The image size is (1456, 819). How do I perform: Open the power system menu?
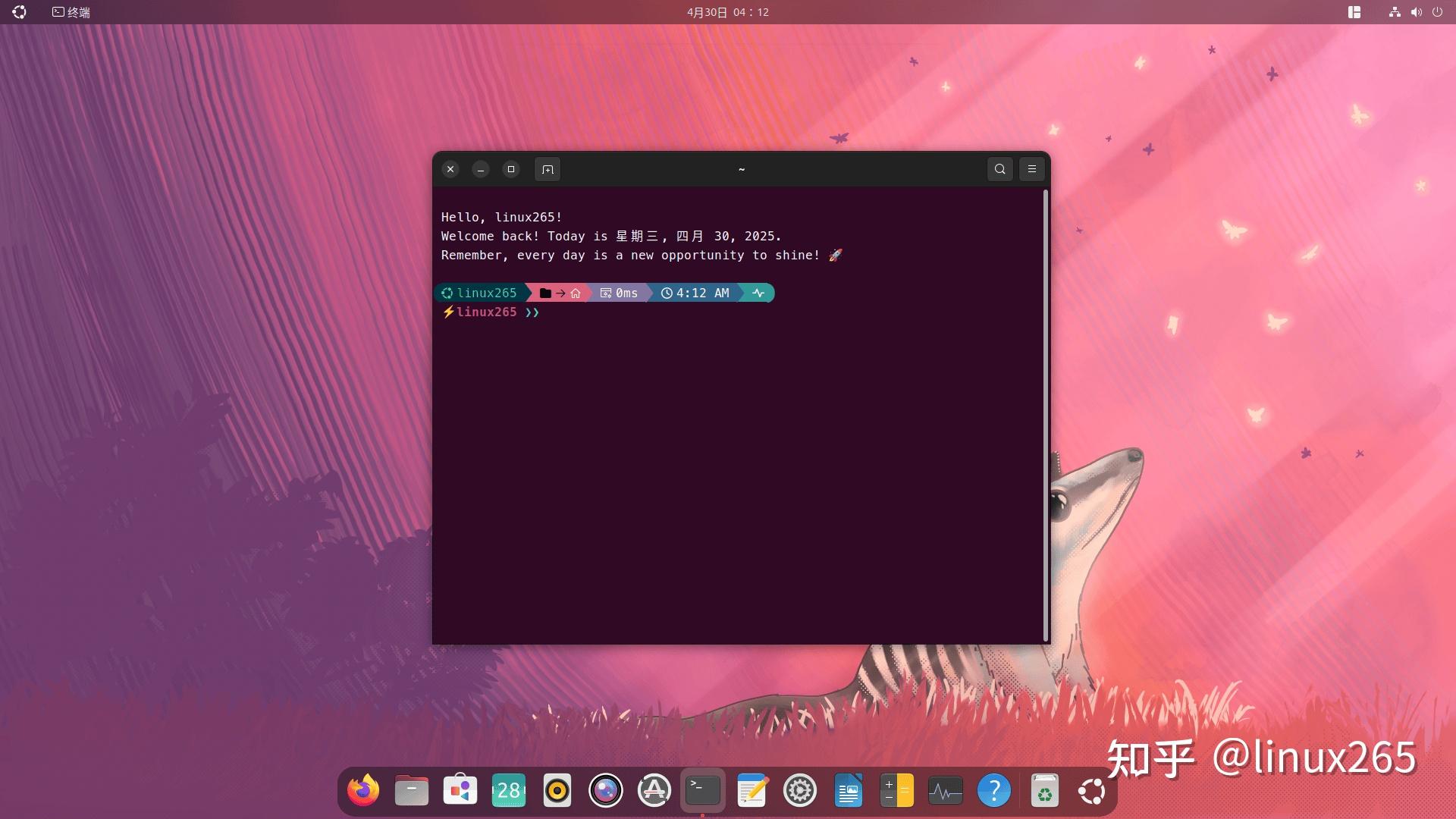(x=1437, y=11)
